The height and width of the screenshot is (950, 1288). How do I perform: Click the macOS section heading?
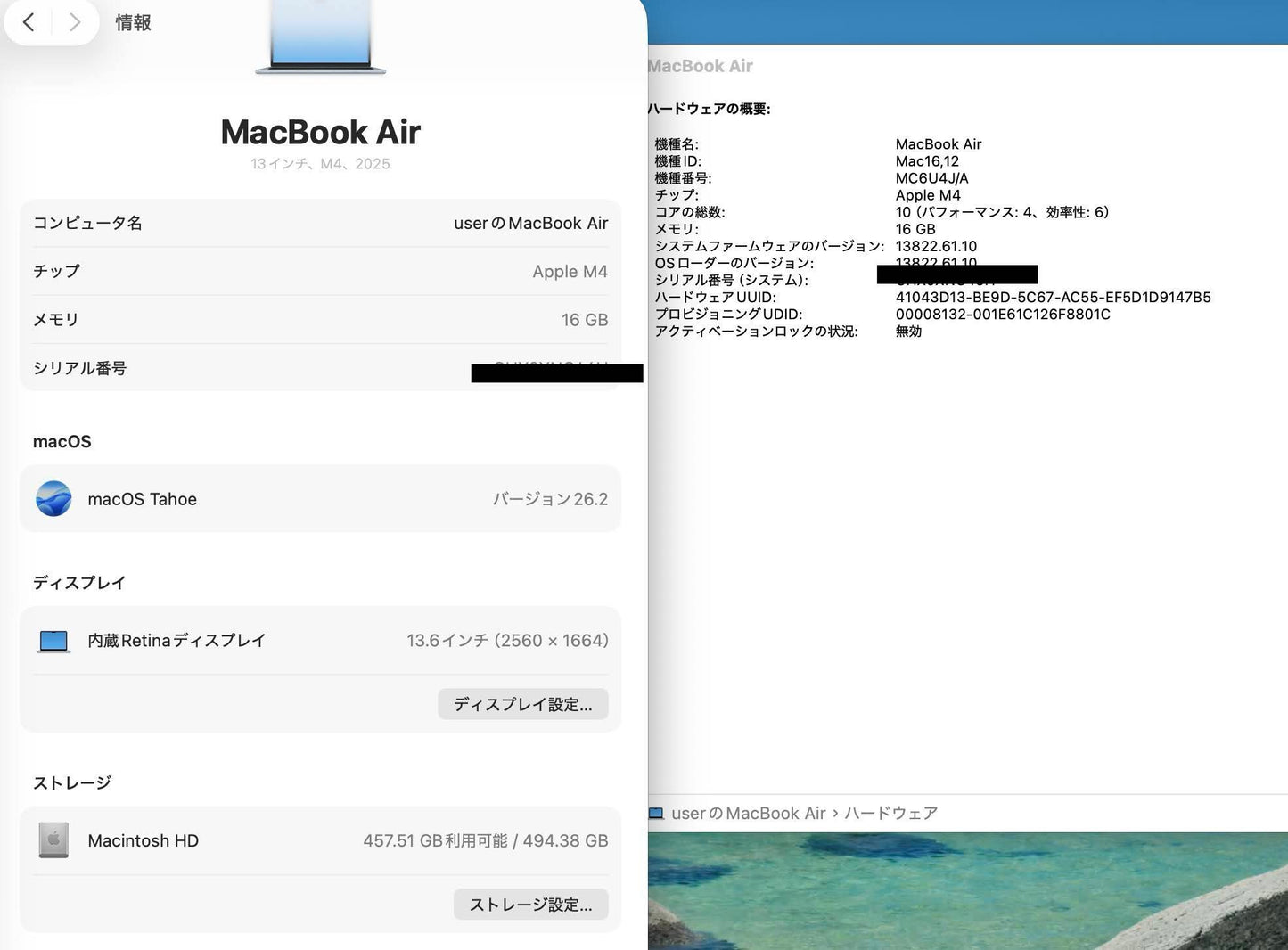pyautogui.click(x=62, y=441)
